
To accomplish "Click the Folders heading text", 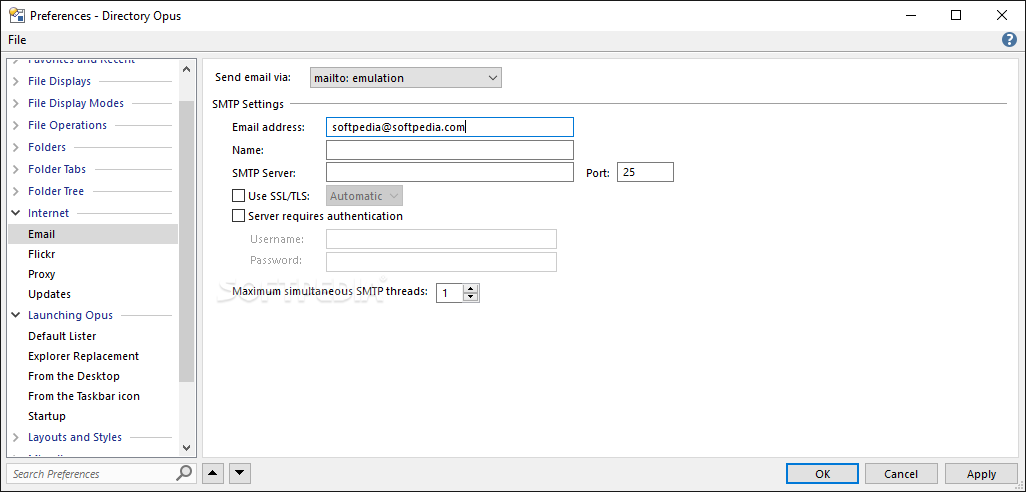I will coord(47,147).
